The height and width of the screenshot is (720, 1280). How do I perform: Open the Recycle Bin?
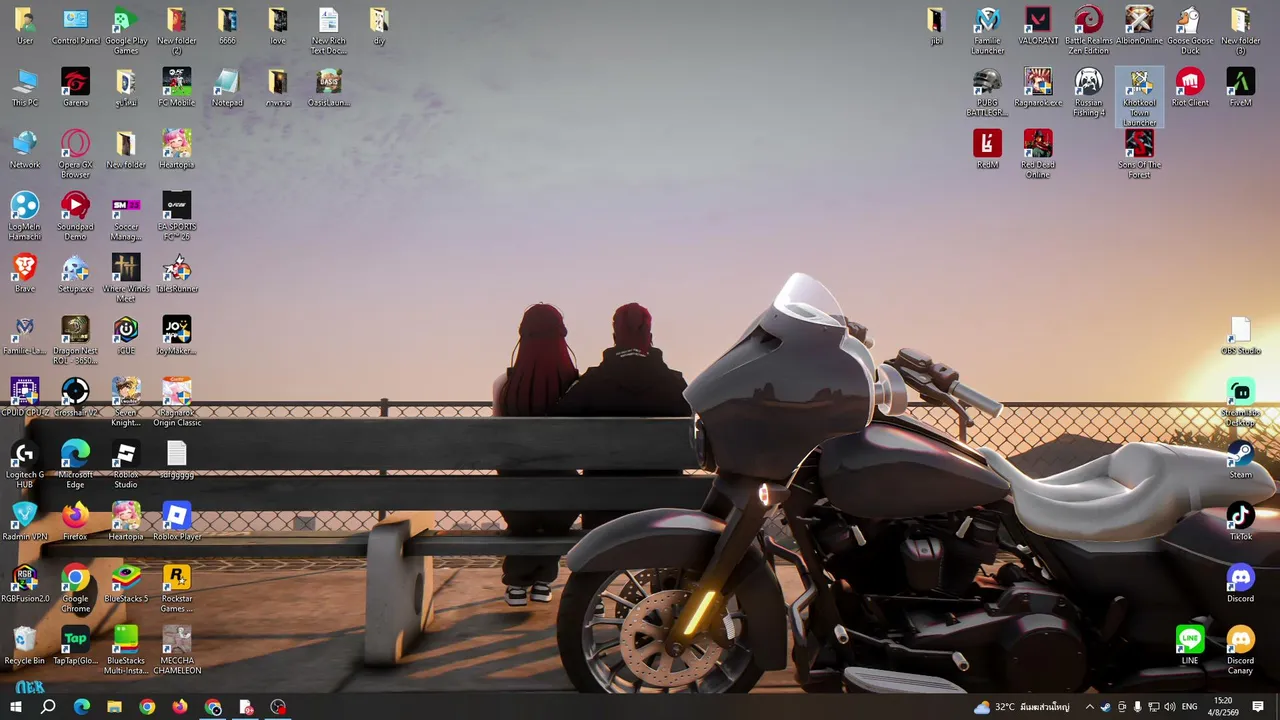tap(25, 644)
